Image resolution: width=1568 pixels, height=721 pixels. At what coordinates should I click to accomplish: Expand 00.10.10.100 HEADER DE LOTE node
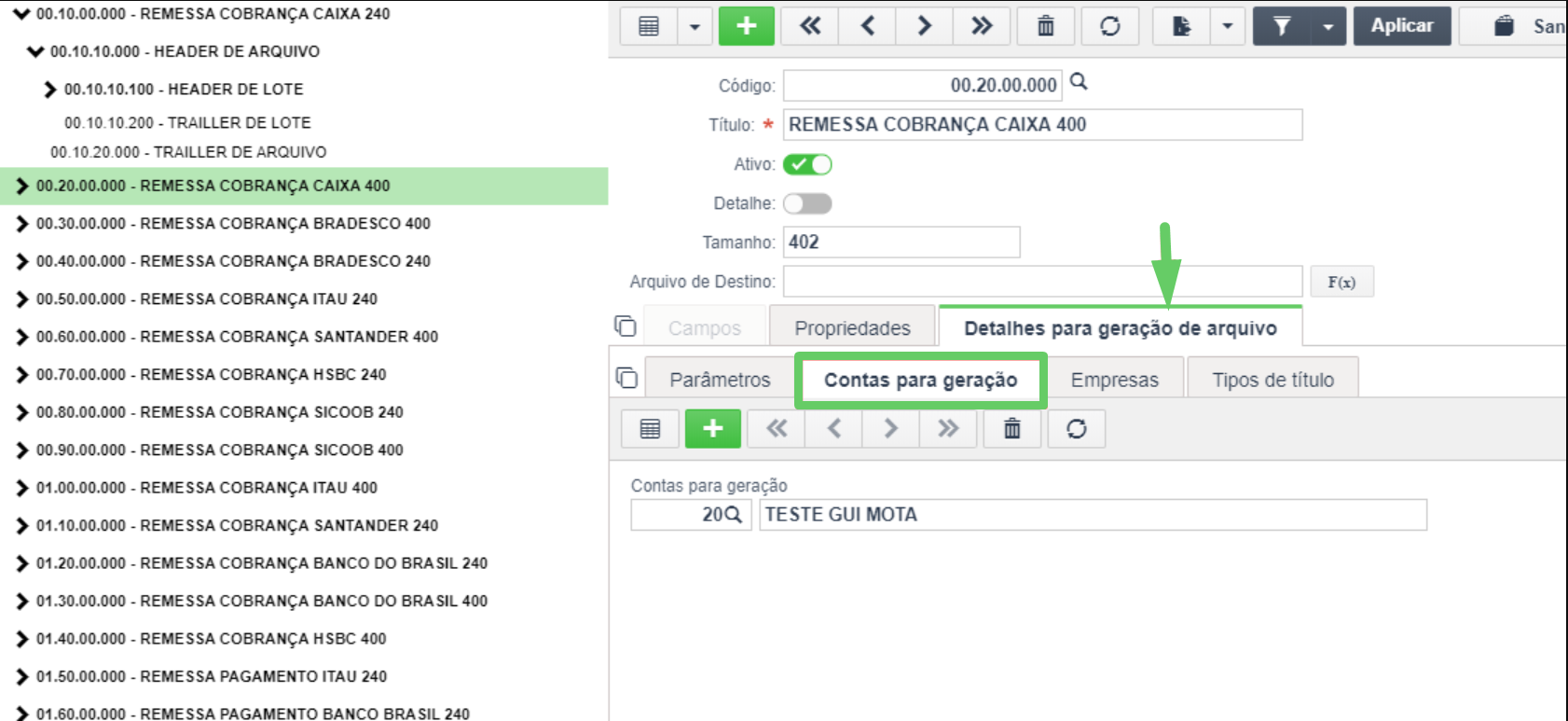pos(50,90)
